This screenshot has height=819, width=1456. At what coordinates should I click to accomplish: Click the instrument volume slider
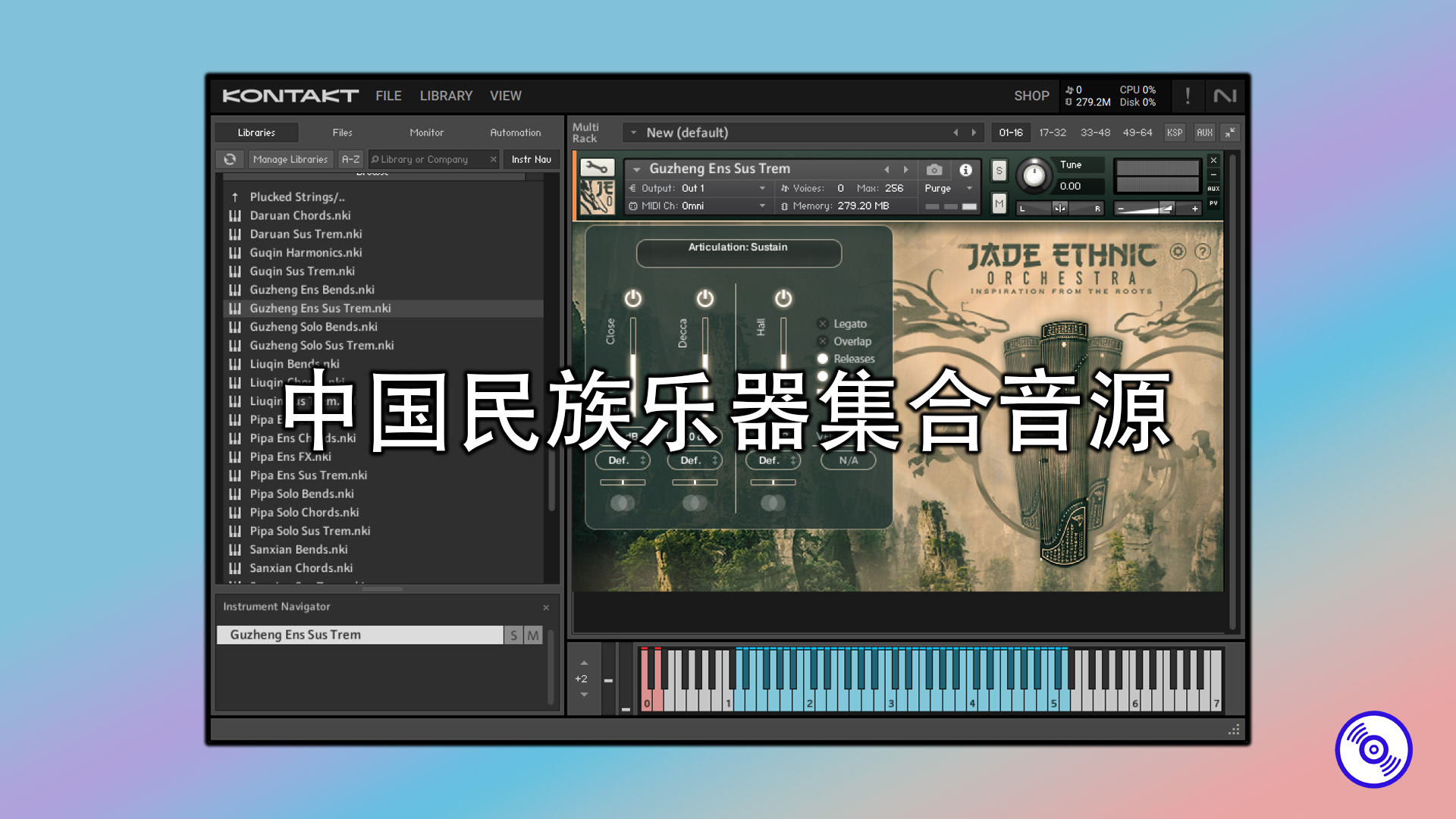click(1157, 209)
